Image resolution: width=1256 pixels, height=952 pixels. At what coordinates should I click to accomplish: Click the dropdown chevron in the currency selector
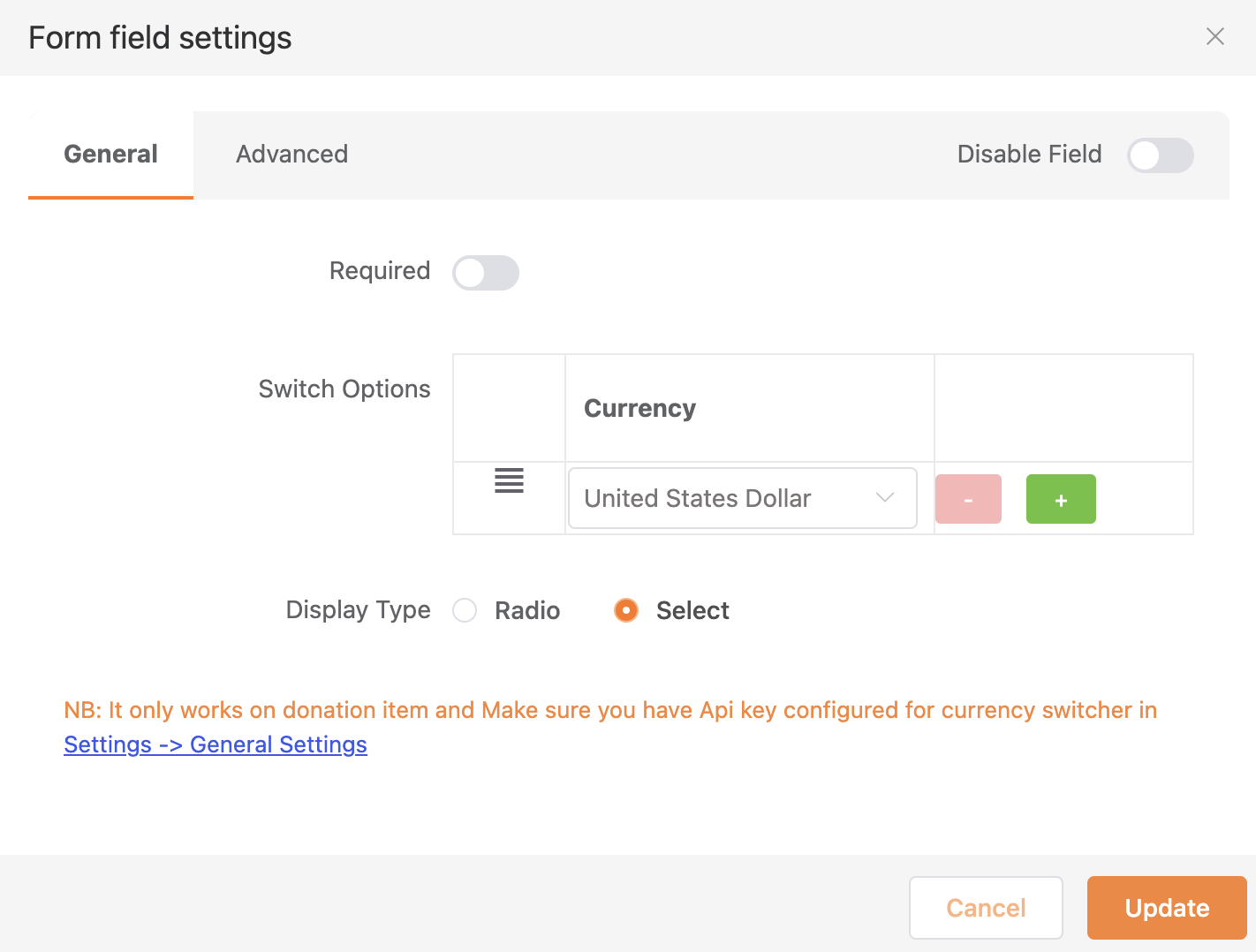(884, 498)
